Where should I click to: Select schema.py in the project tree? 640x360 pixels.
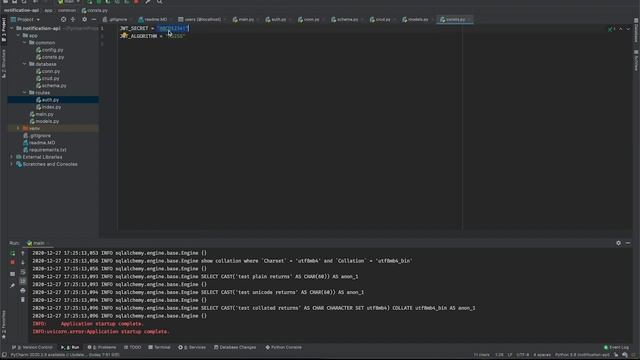pyautogui.click(x=54, y=86)
